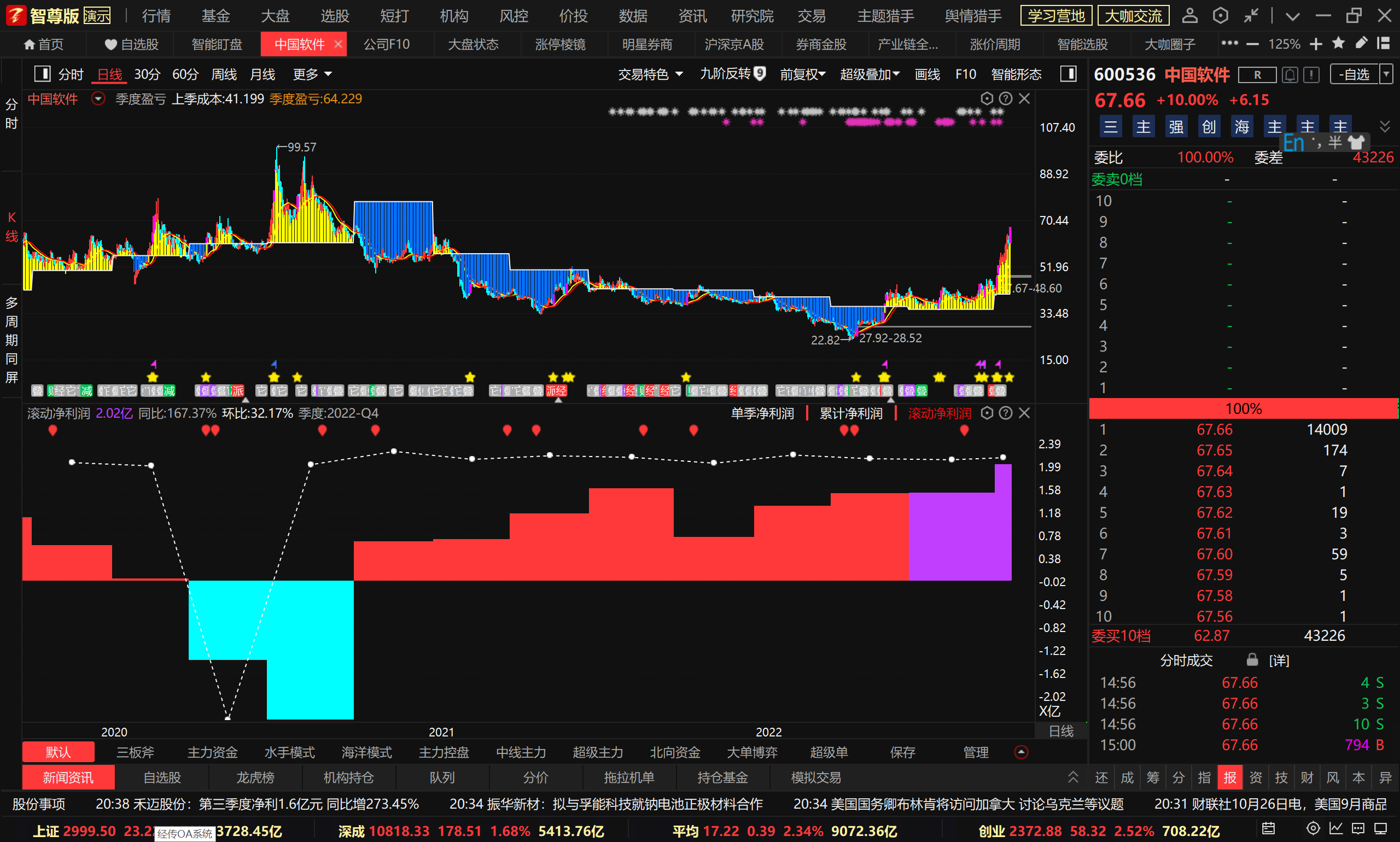This screenshot has width=1400, height=842.
Task: Select the 周线 chart period
Action: click(224, 74)
